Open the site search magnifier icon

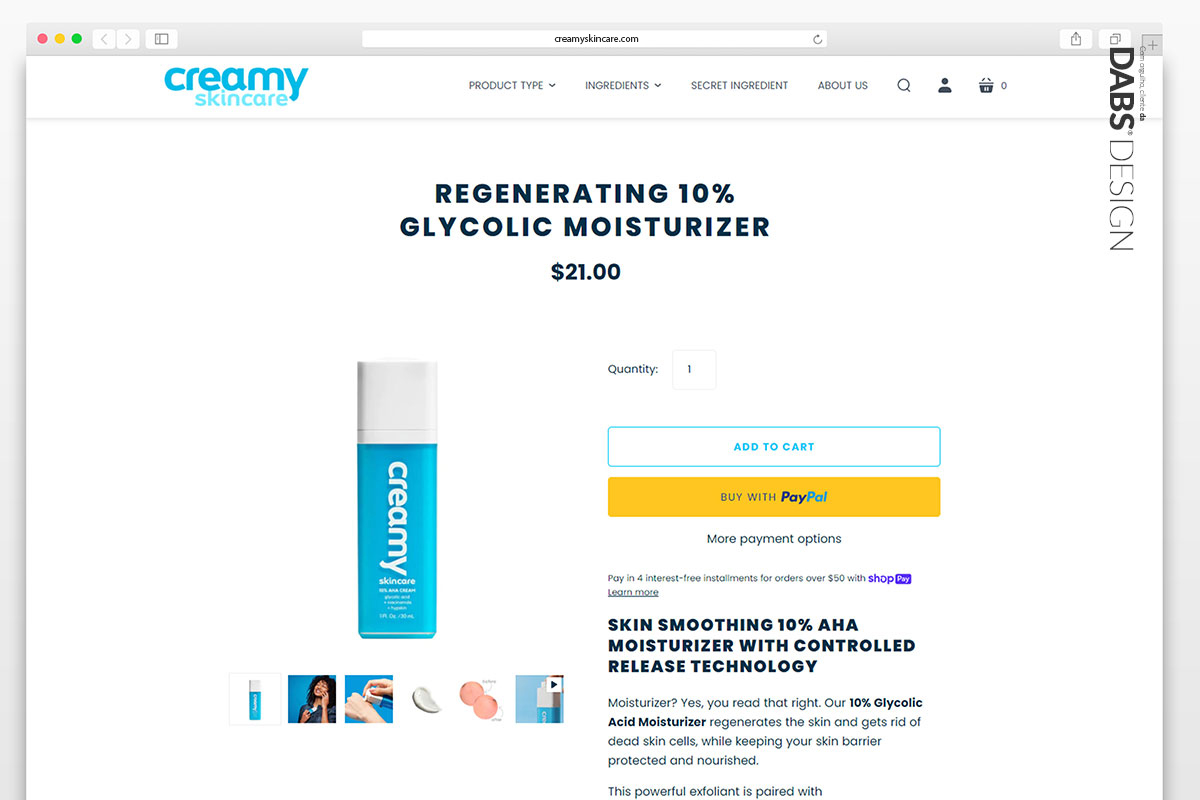pyautogui.click(x=904, y=86)
